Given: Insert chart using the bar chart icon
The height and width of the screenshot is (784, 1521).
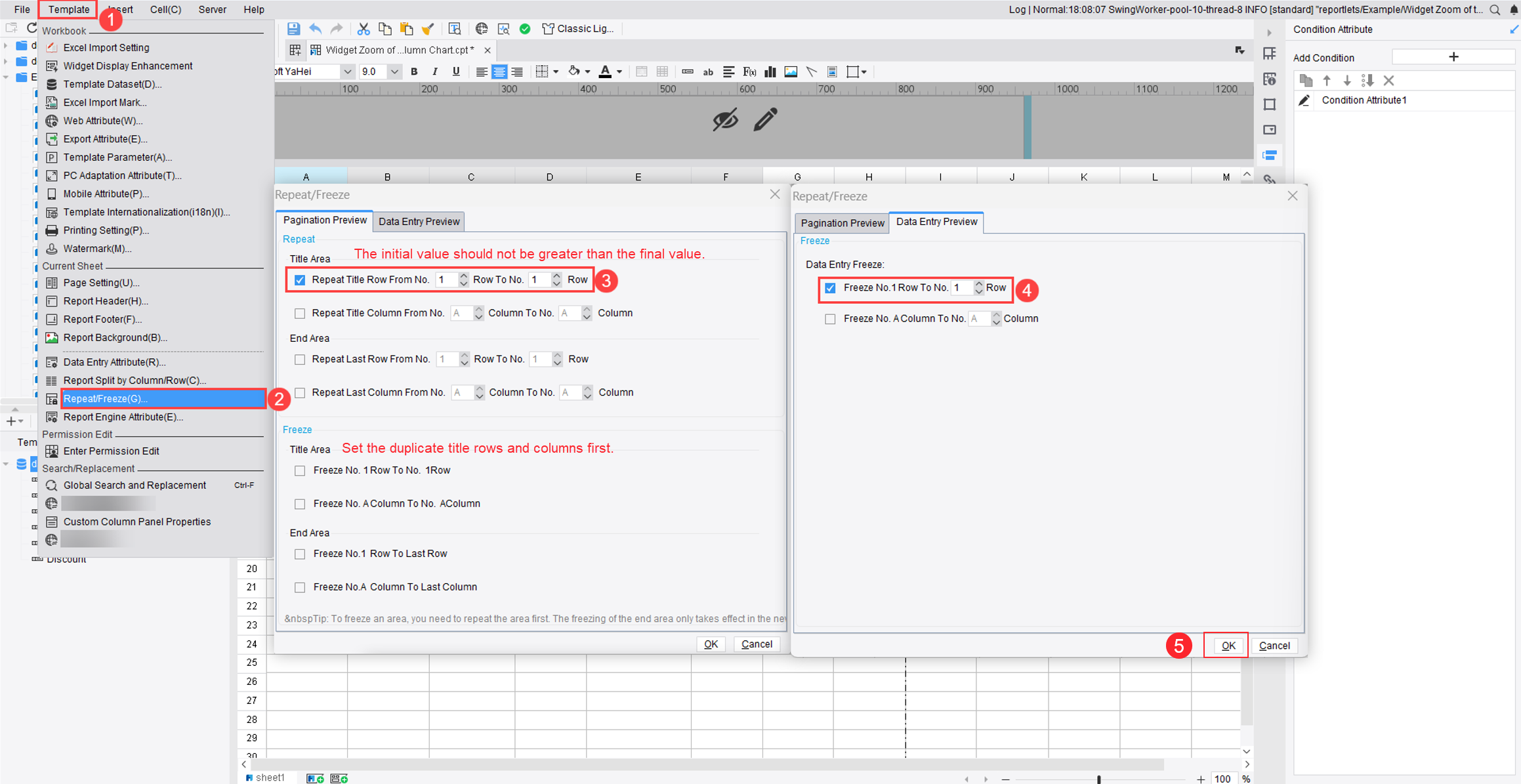Looking at the screenshot, I should 770,72.
